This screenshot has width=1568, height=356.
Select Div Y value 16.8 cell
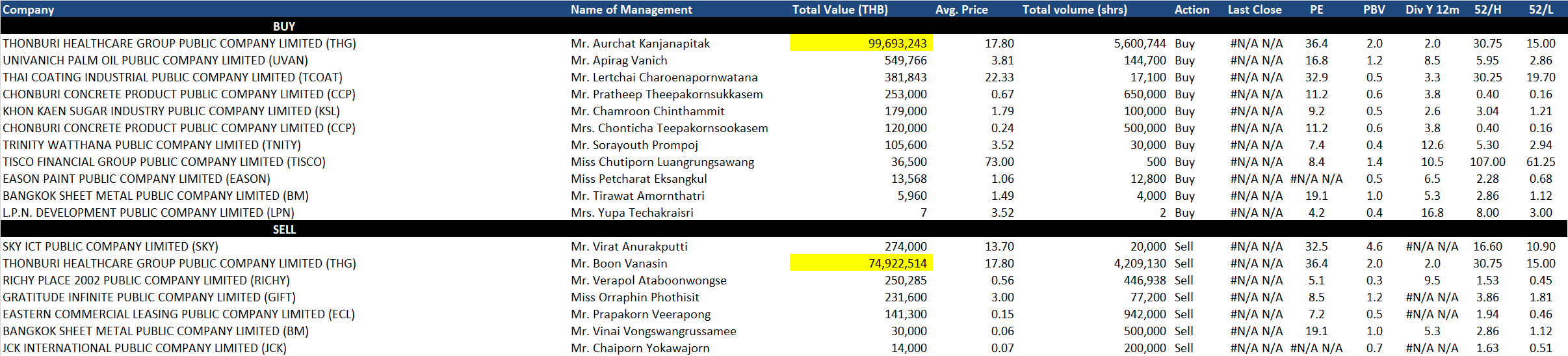tap(1432, 213)
